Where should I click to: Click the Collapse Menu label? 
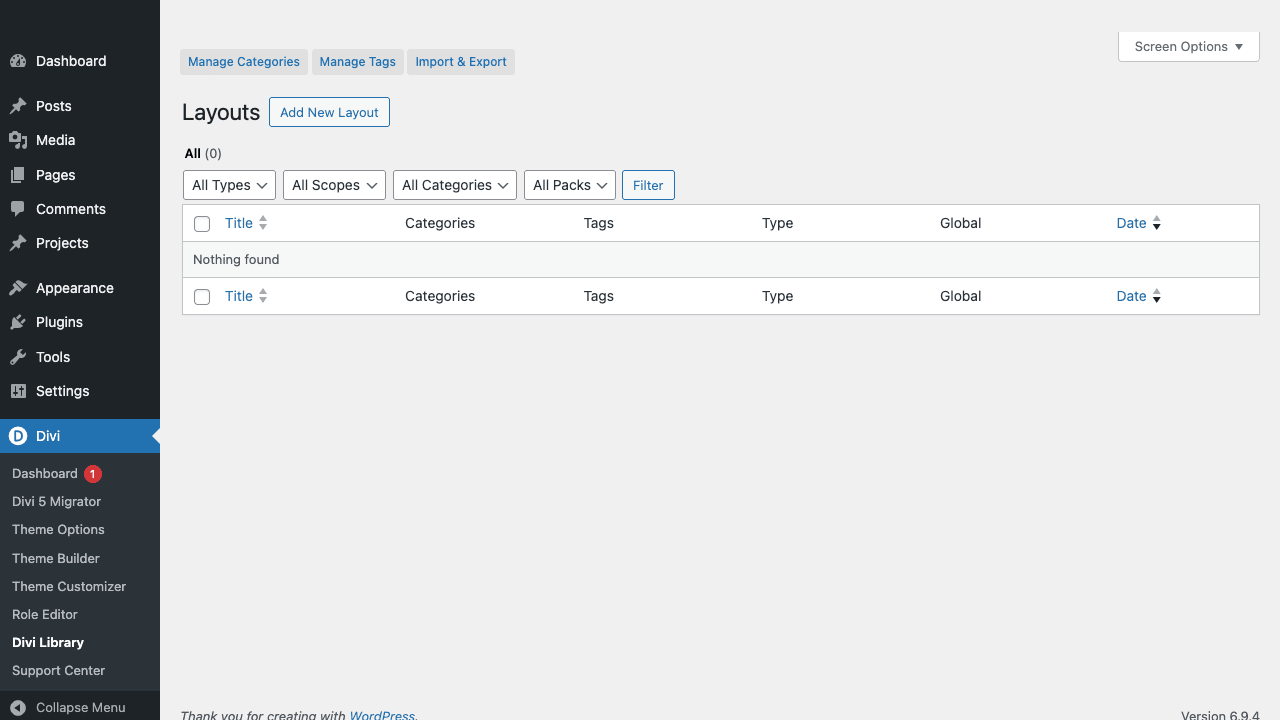click(81, 707)
